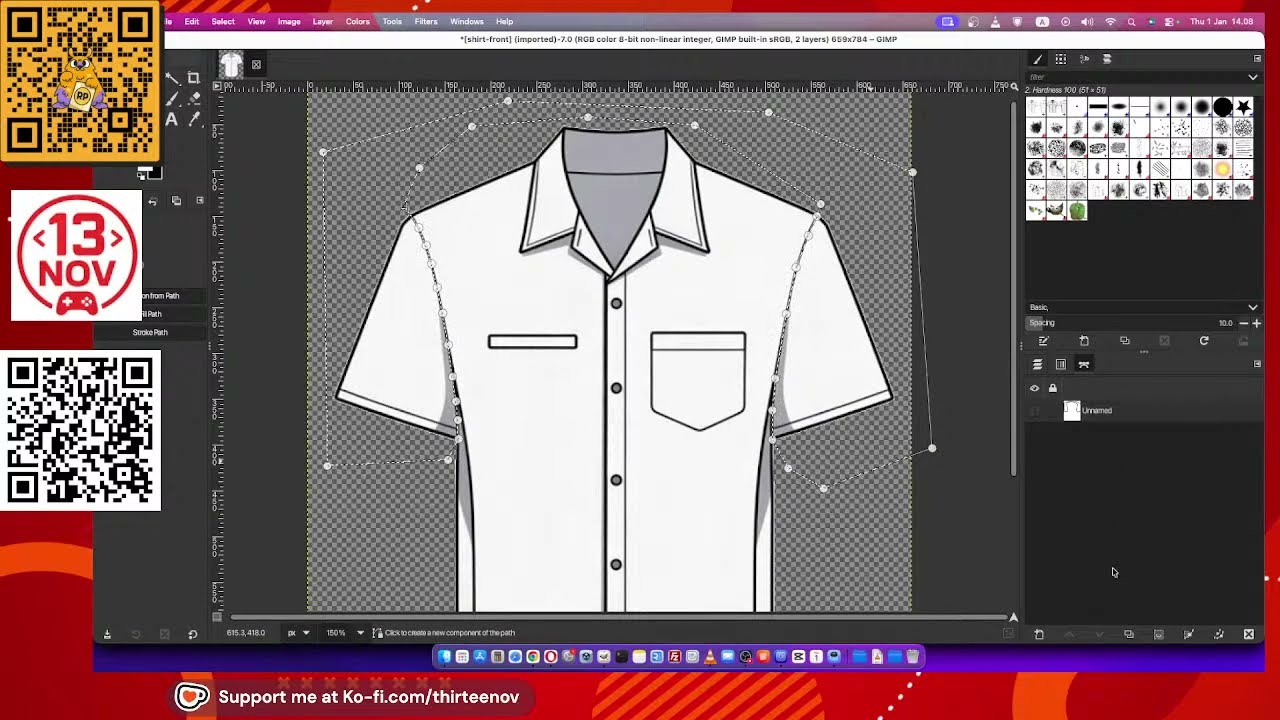The width and height of the screenshot is (1280, 720).
Task: Open the brushes dock configure menu
Action: click(1257, 59)
